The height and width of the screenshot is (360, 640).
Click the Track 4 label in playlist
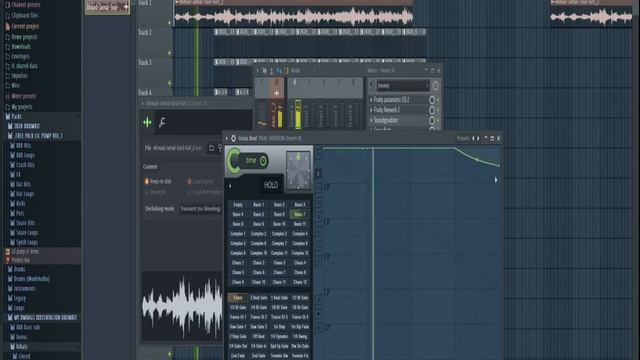(145, 93)
